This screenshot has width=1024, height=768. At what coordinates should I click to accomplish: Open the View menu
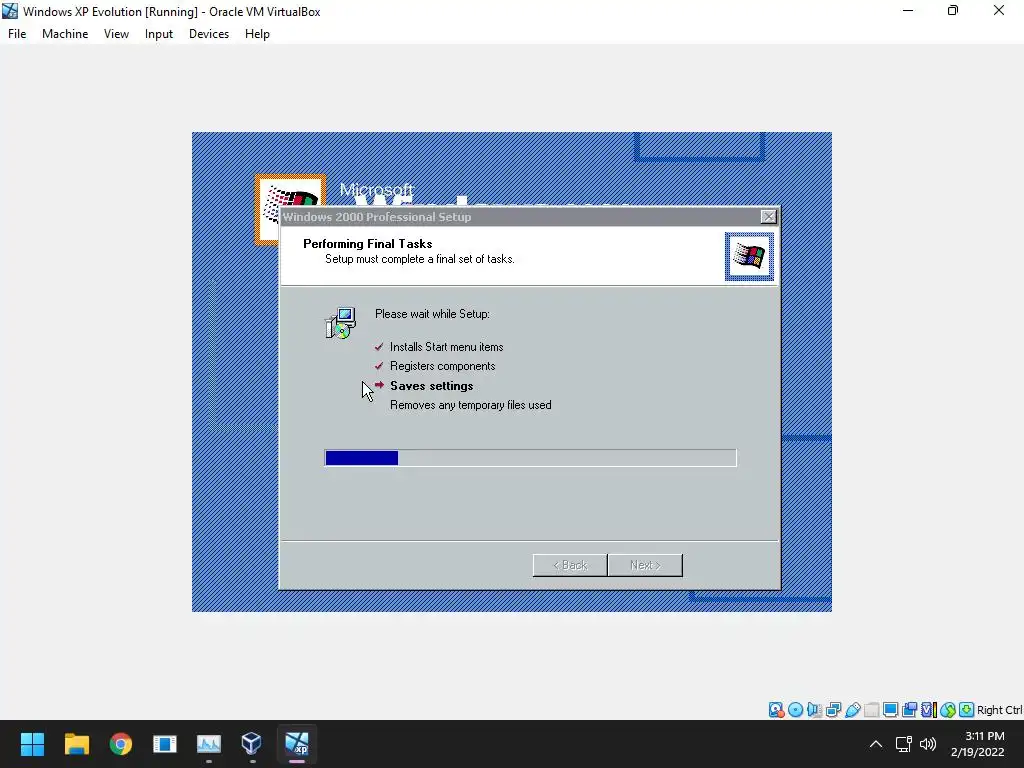[116, 34]
